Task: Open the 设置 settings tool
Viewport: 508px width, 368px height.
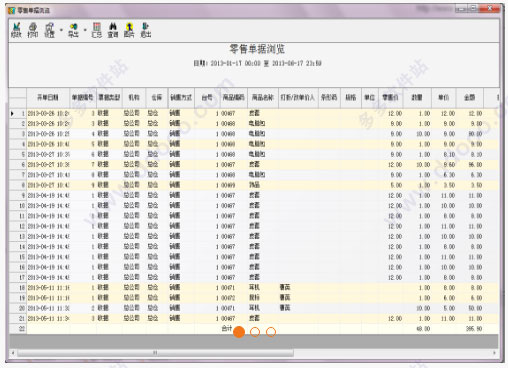Action: pyautogui.click(x=49, y=30)
